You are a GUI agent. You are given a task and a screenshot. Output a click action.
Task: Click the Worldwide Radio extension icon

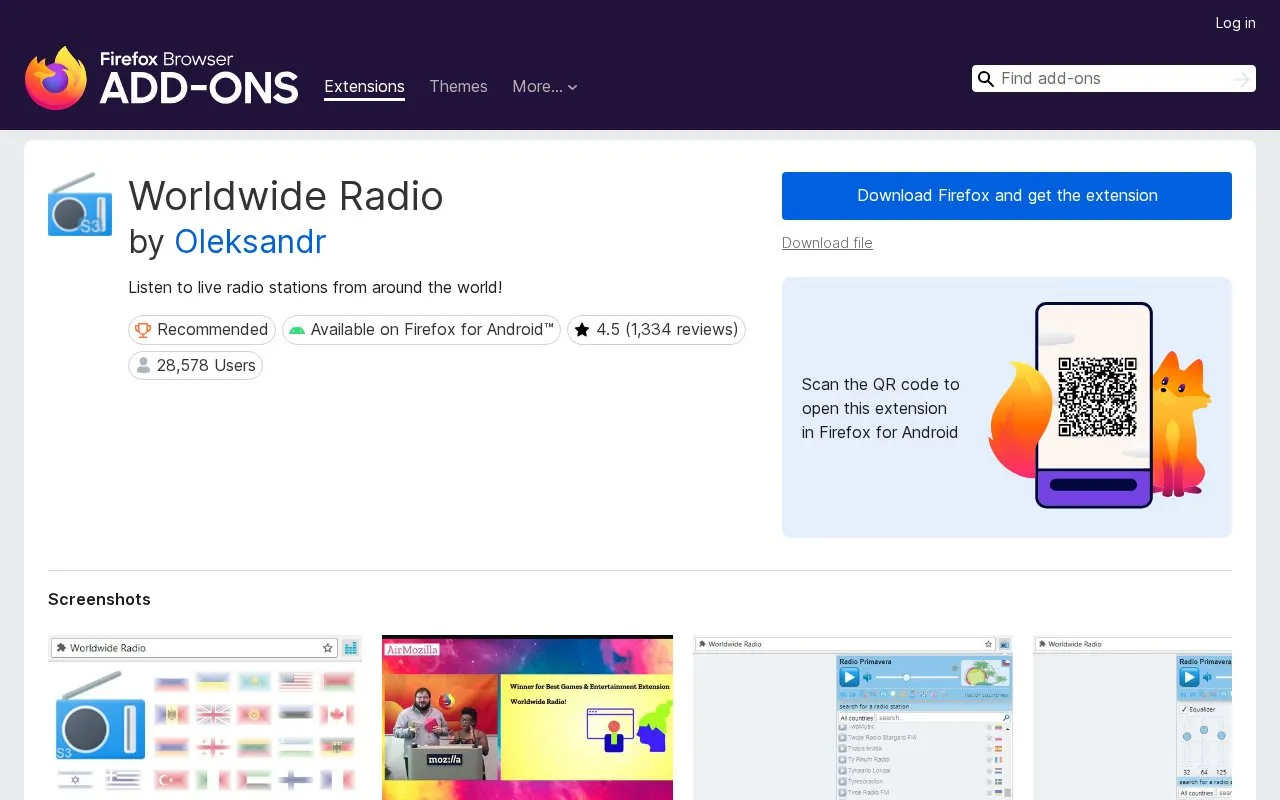(x=80, y=204)
